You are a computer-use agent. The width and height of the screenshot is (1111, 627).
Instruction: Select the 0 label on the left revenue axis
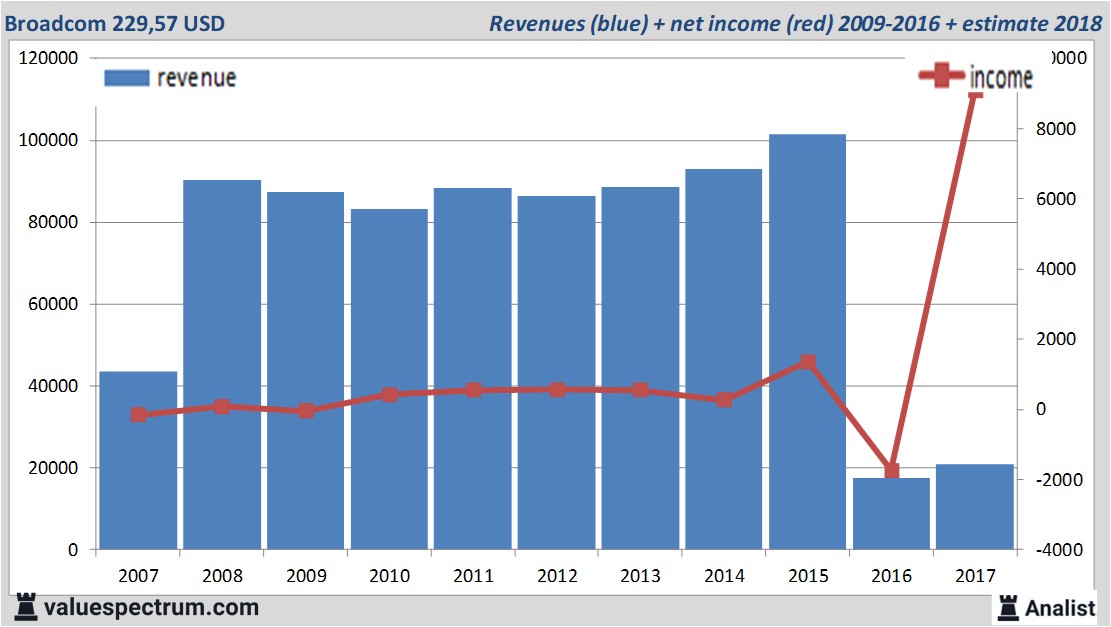click(73, 550)
